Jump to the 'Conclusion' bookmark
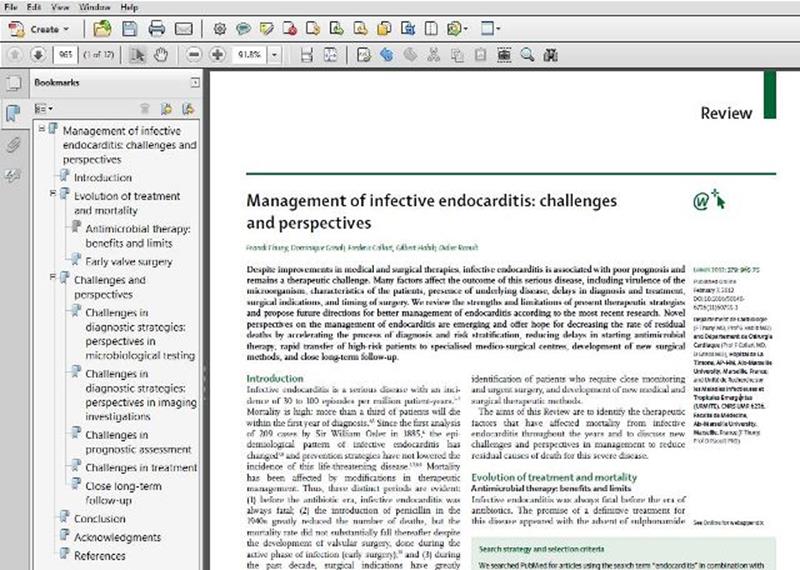The height and width of the screenshot is (570, 800). pyautogui.click(x=99, y=519)
